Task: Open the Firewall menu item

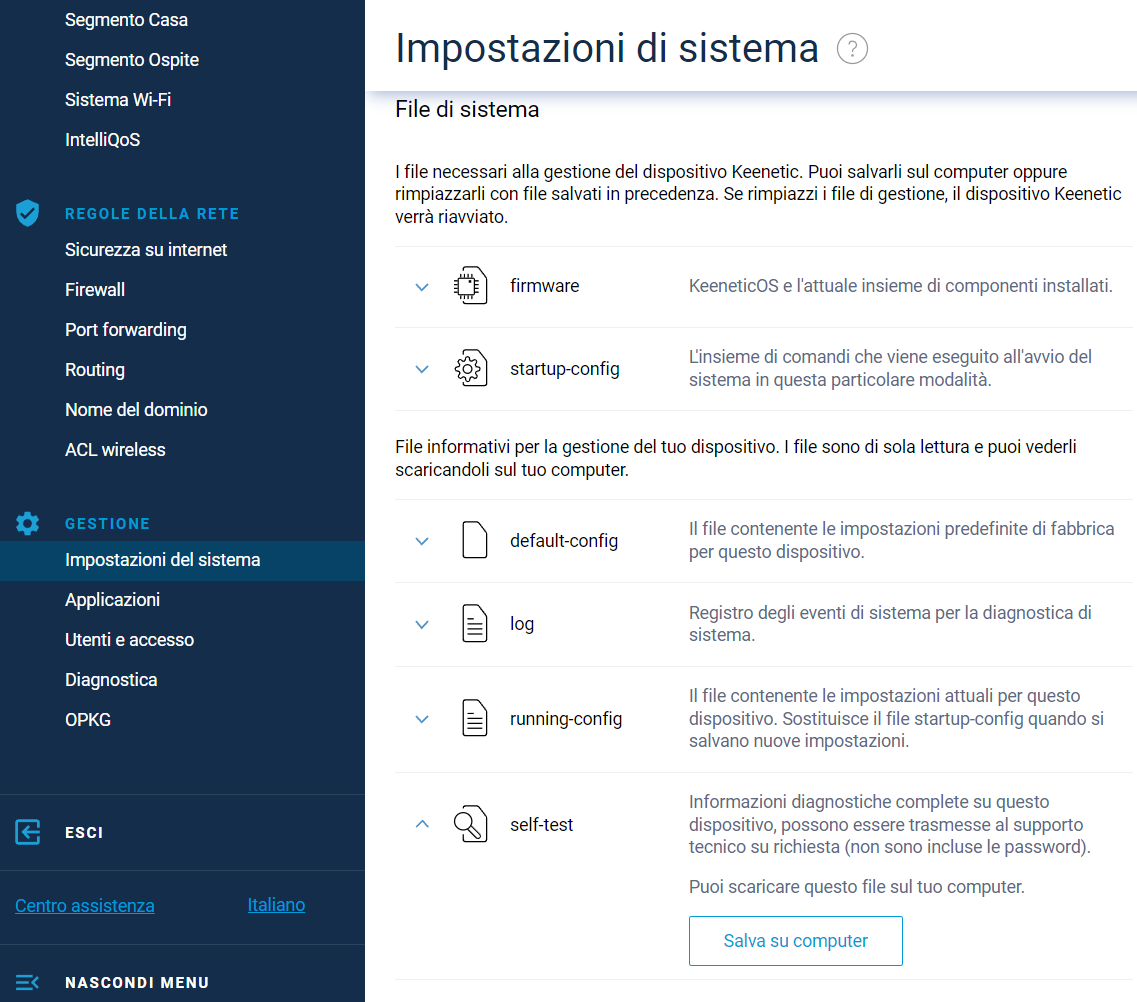Action: pyautogui.click(x=95, y=290)
